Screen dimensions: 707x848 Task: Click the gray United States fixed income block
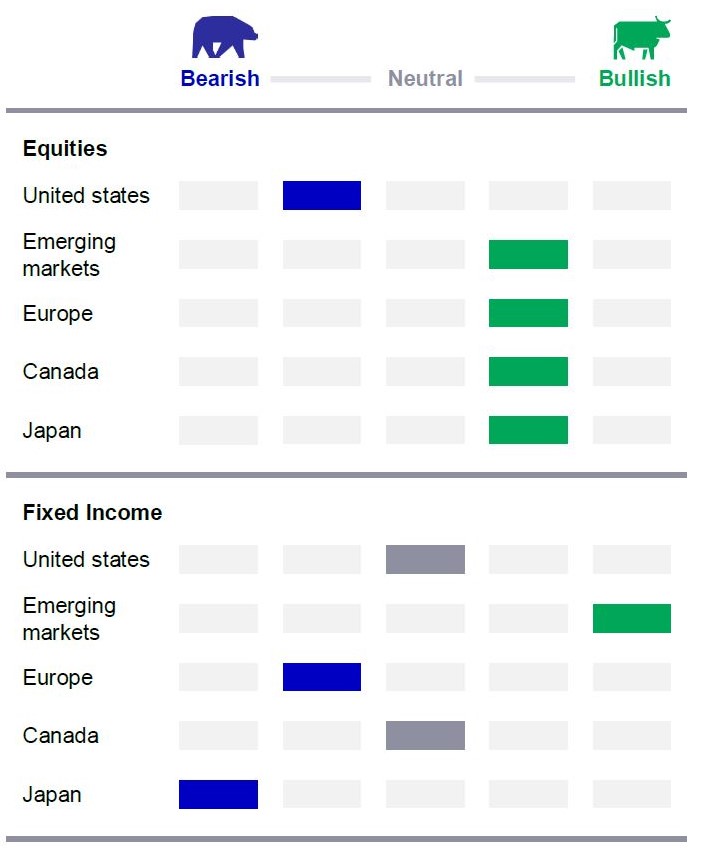click(x=425, y=559)
